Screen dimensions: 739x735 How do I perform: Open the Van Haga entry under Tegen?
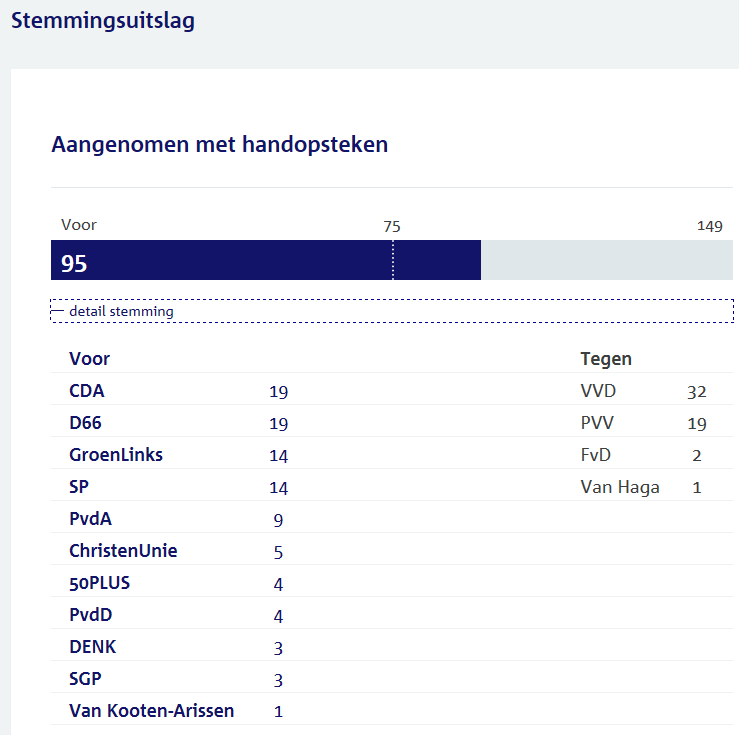point(620,487)
